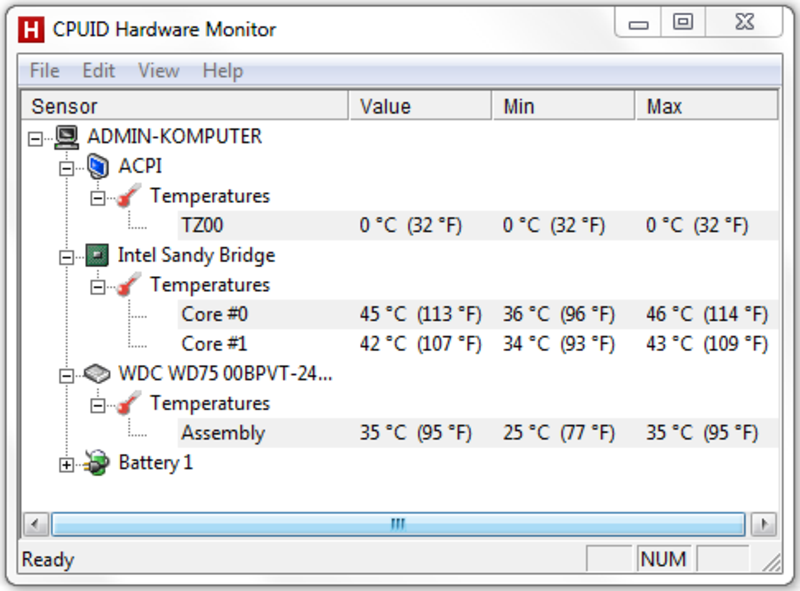Select the TZ00 sensor row

click(x=478, y=226)
